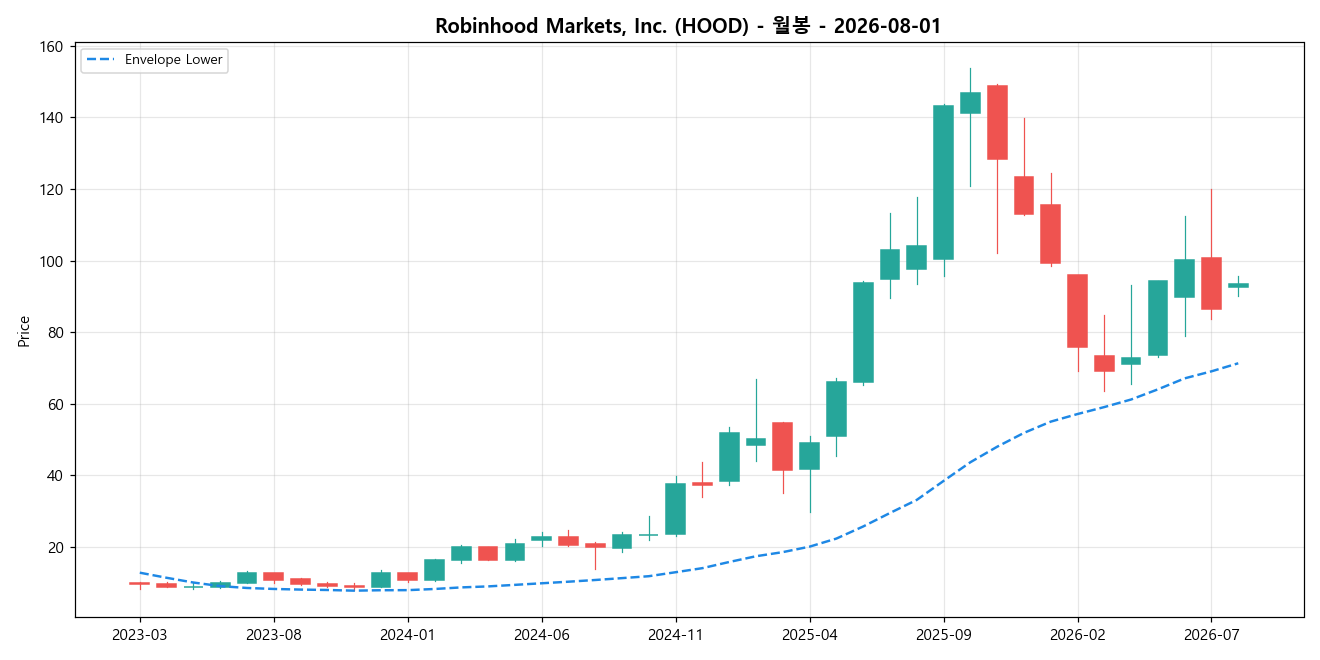This screenshot has height=660, width=1320.
Task: Click the 2025-04 x-axis tick label
Action: coord(810,634)
